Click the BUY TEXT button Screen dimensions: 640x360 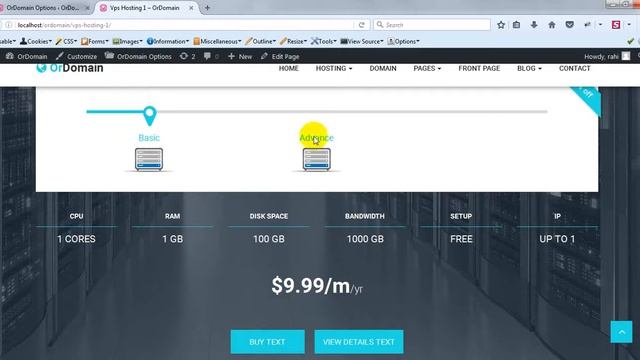[x=267, y=342]
